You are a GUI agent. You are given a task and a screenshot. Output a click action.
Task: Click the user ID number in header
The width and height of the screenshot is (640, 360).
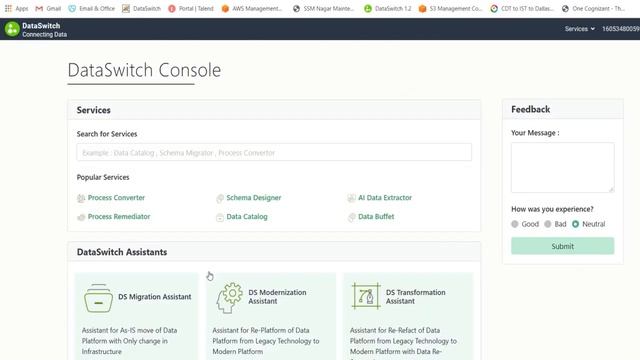pos(621,29)
